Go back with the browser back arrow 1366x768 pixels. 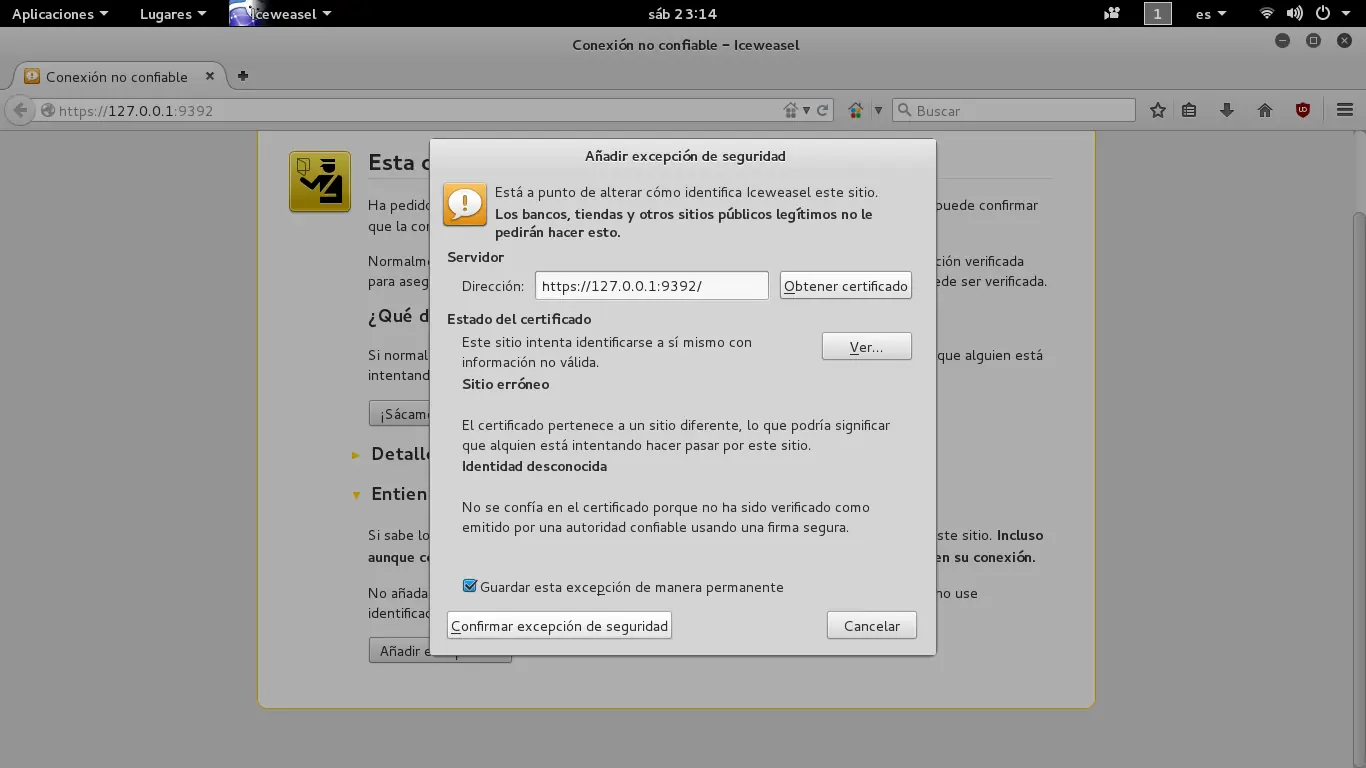coord(20,111)
